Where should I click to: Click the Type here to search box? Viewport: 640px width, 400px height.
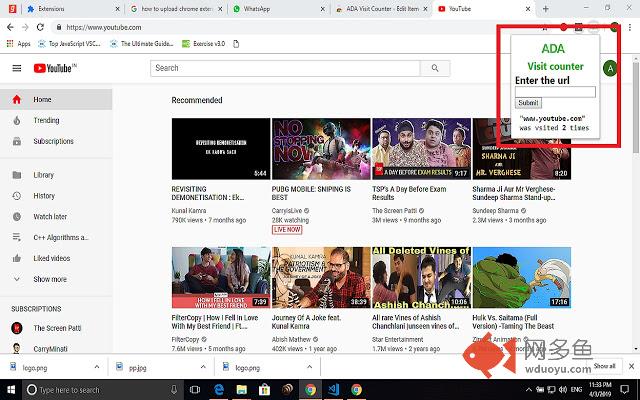coord(102,390)
